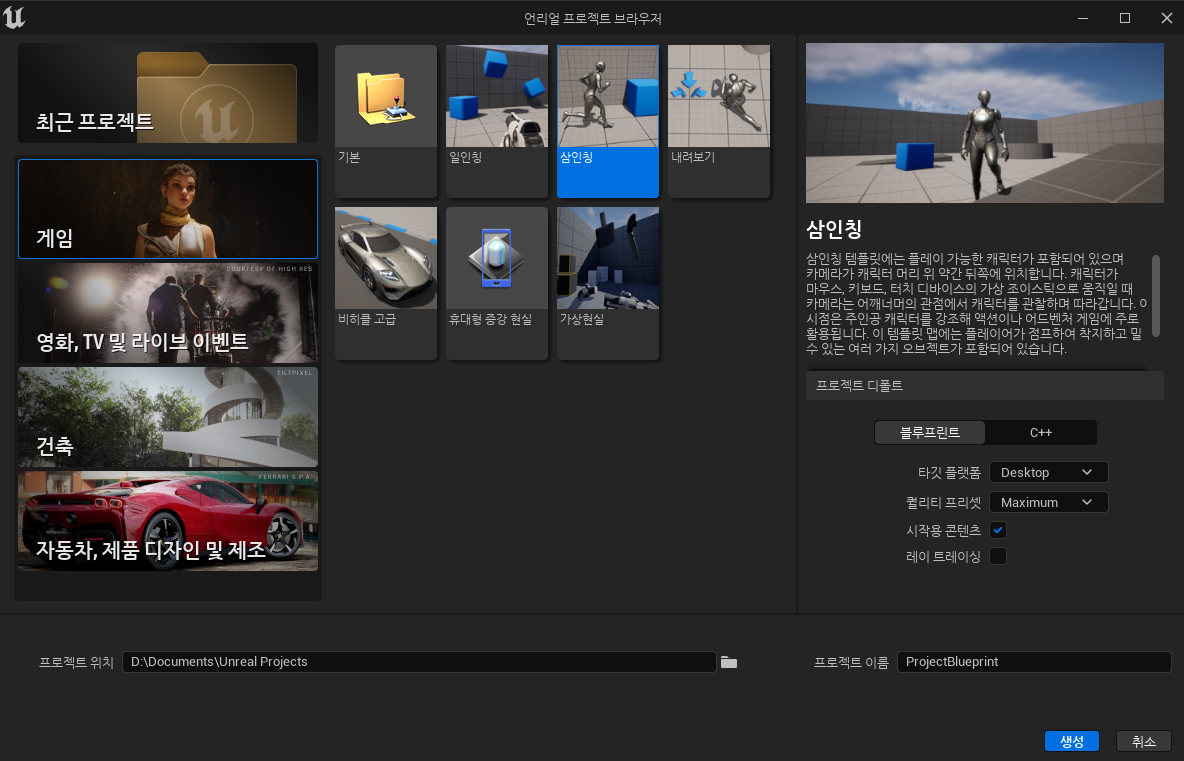Select the 삼인칭 third-person template

pyautogui.click(x=608, y=121)
